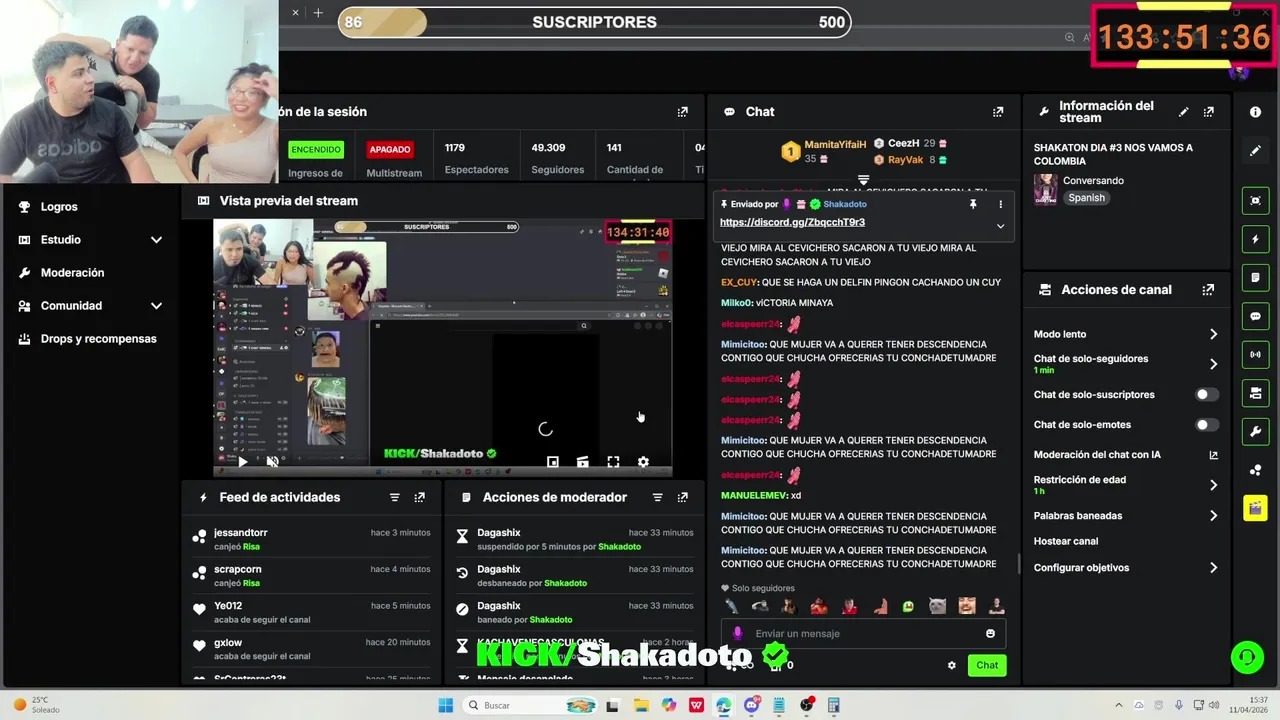Open Windows Start menu

445,705
